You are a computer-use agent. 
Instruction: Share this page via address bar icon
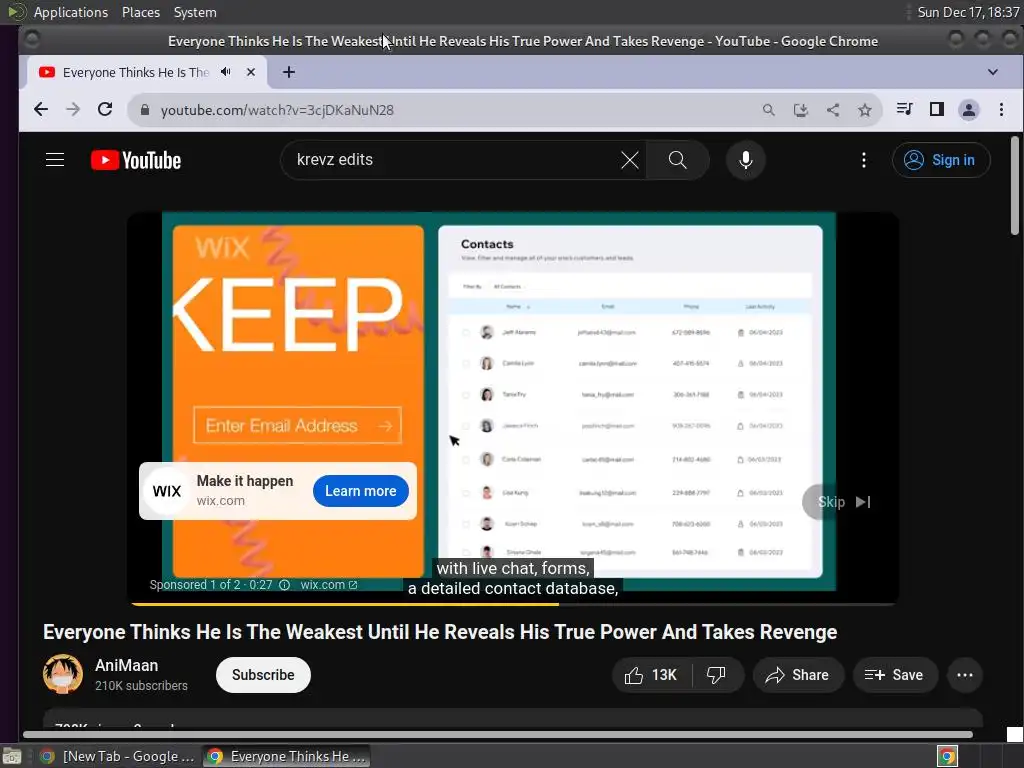pos(833,110)
